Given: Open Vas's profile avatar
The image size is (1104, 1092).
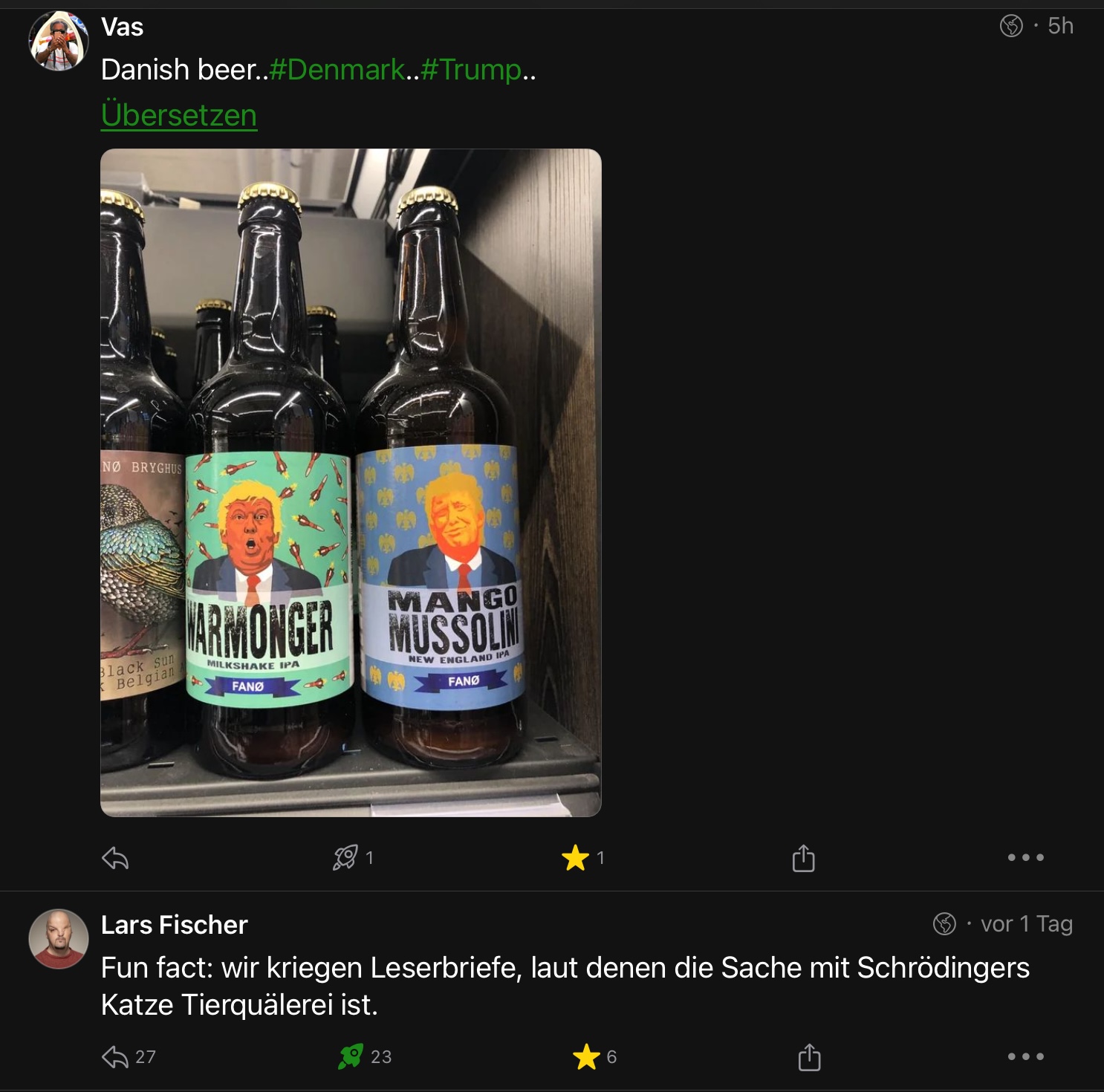Looking at the screenshot, I should 59,41.
